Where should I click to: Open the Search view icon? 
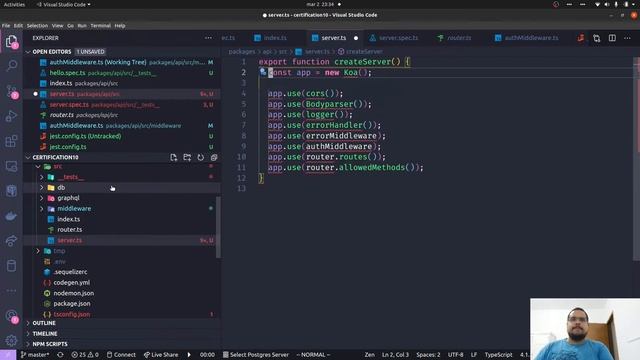(11, 65)
